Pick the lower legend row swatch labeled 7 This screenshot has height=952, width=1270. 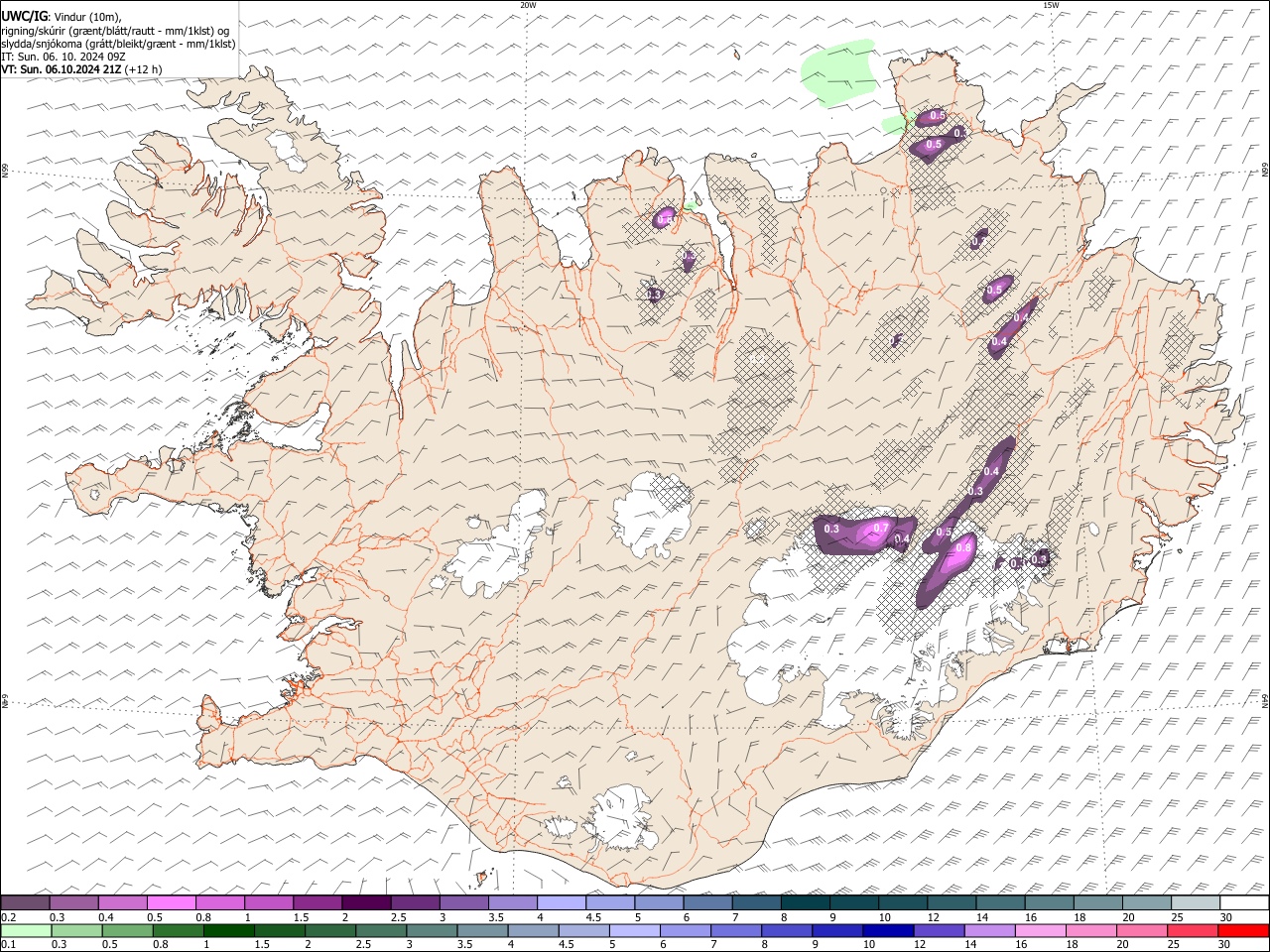click(x=737, y=931)
